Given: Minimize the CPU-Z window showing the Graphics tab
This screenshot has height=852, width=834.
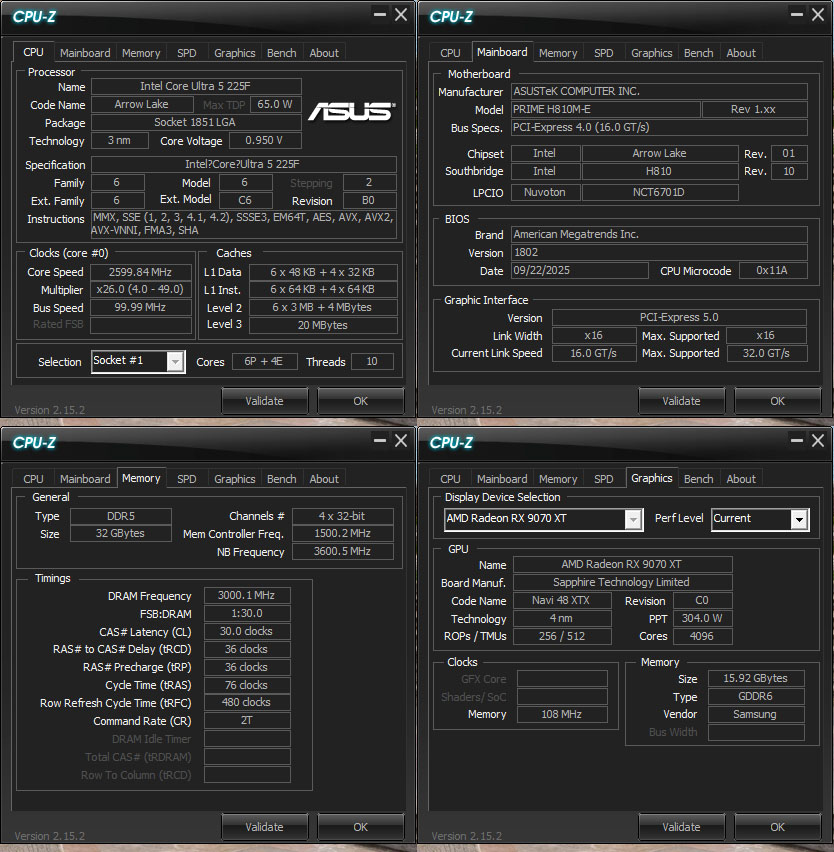Looking at the screenshot, I should pos(796,441).
